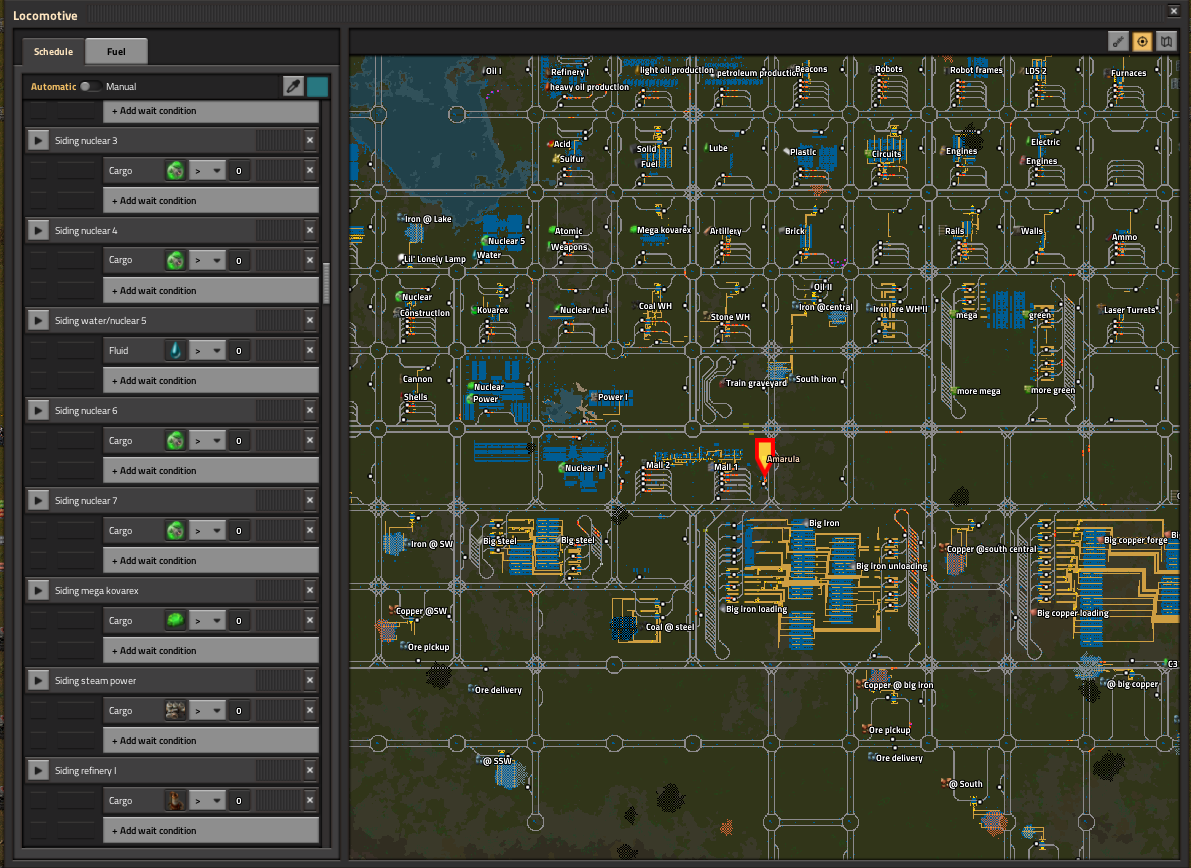Click the Siding mega kovarex cargo item icon
Viewport: 1191px width, 868px height.
[x=175, y=621]
